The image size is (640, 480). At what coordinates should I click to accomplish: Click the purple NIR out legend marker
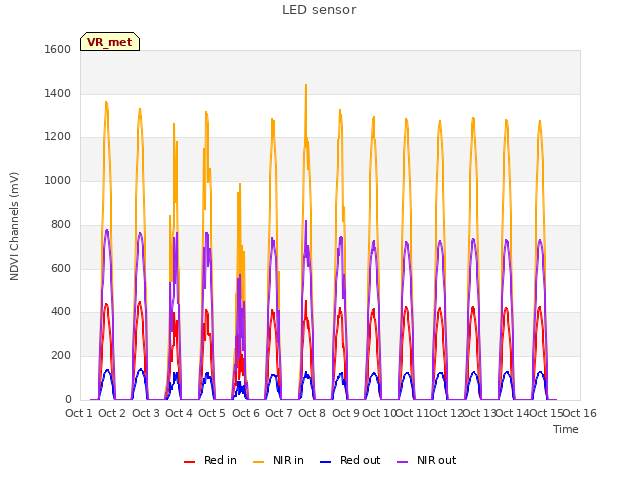click(402, 462)
